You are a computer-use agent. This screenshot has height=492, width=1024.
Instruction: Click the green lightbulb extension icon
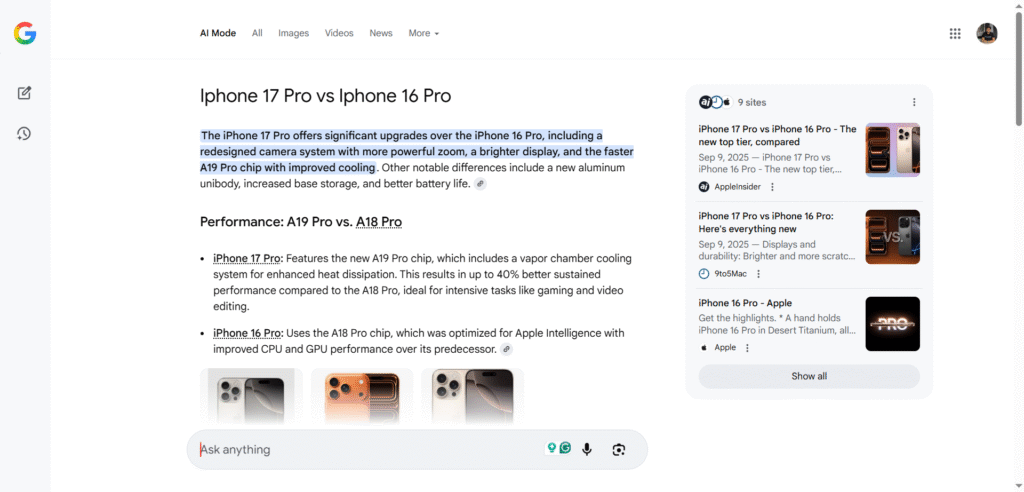(x=552, y=448)
